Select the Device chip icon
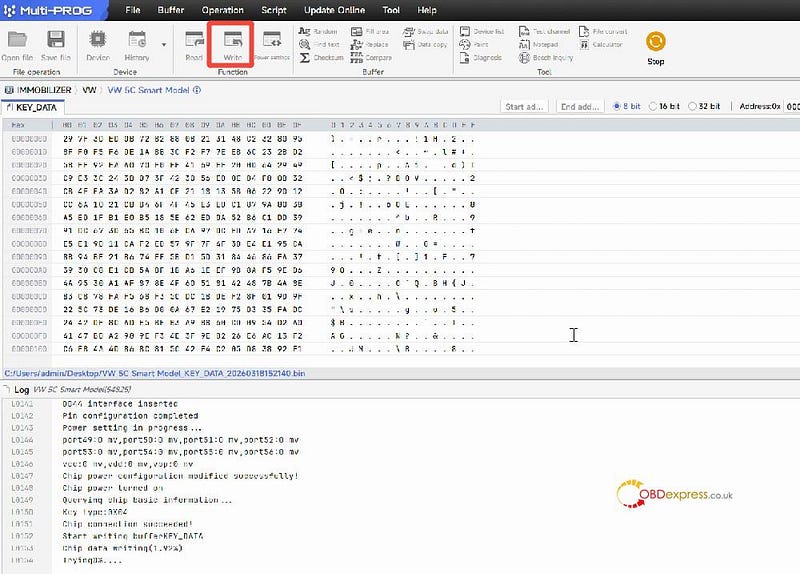Image resolution: width=800 pixels, height=574 pixels. coord(97,39)
